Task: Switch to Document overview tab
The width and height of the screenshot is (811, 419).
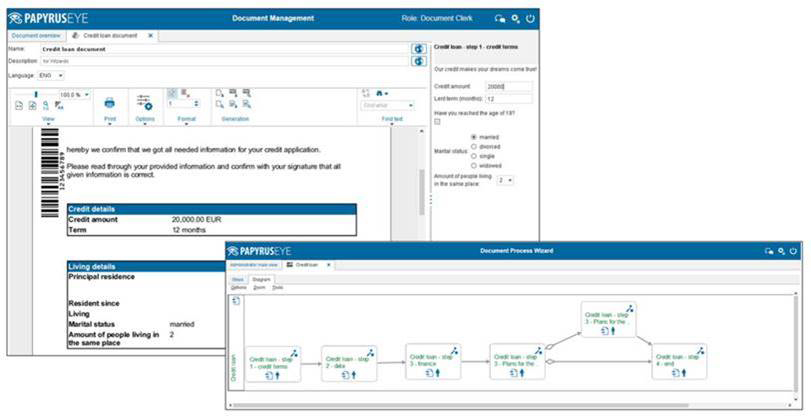Action: point(36,36)
